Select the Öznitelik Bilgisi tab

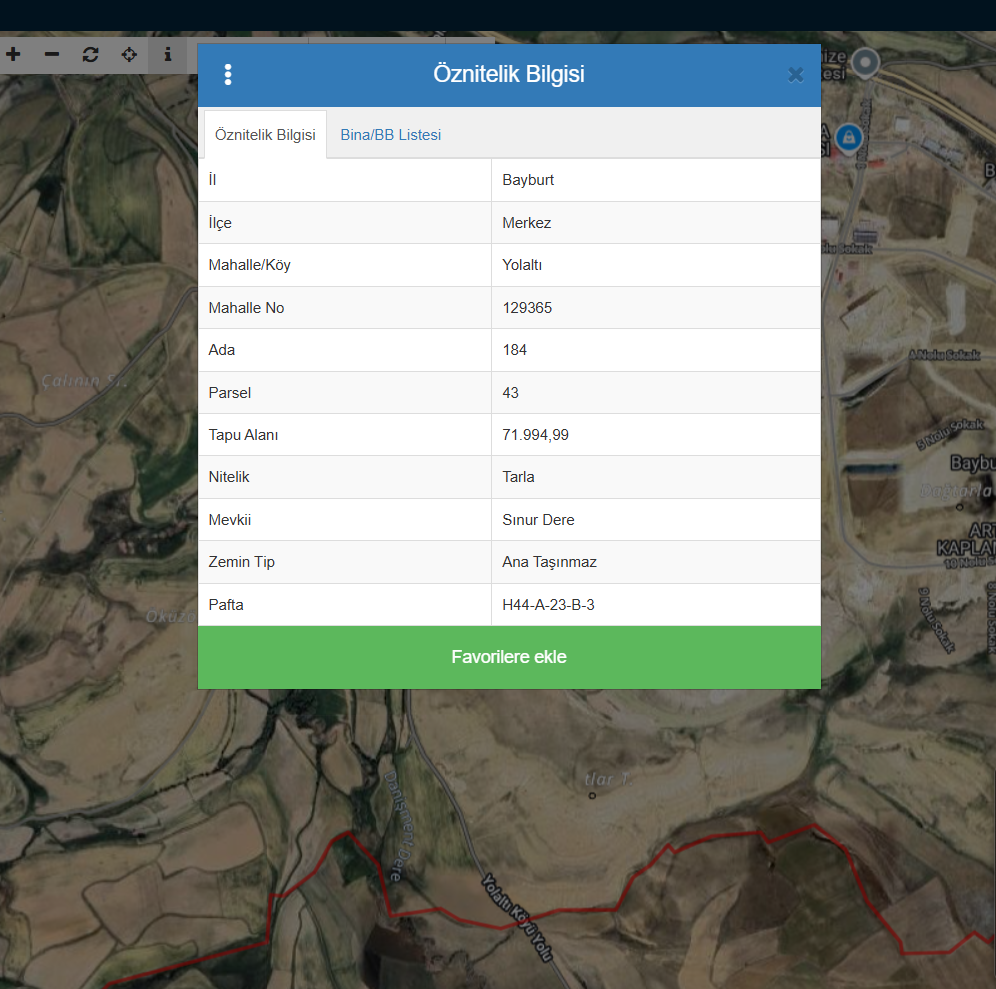tap(265, 135)
